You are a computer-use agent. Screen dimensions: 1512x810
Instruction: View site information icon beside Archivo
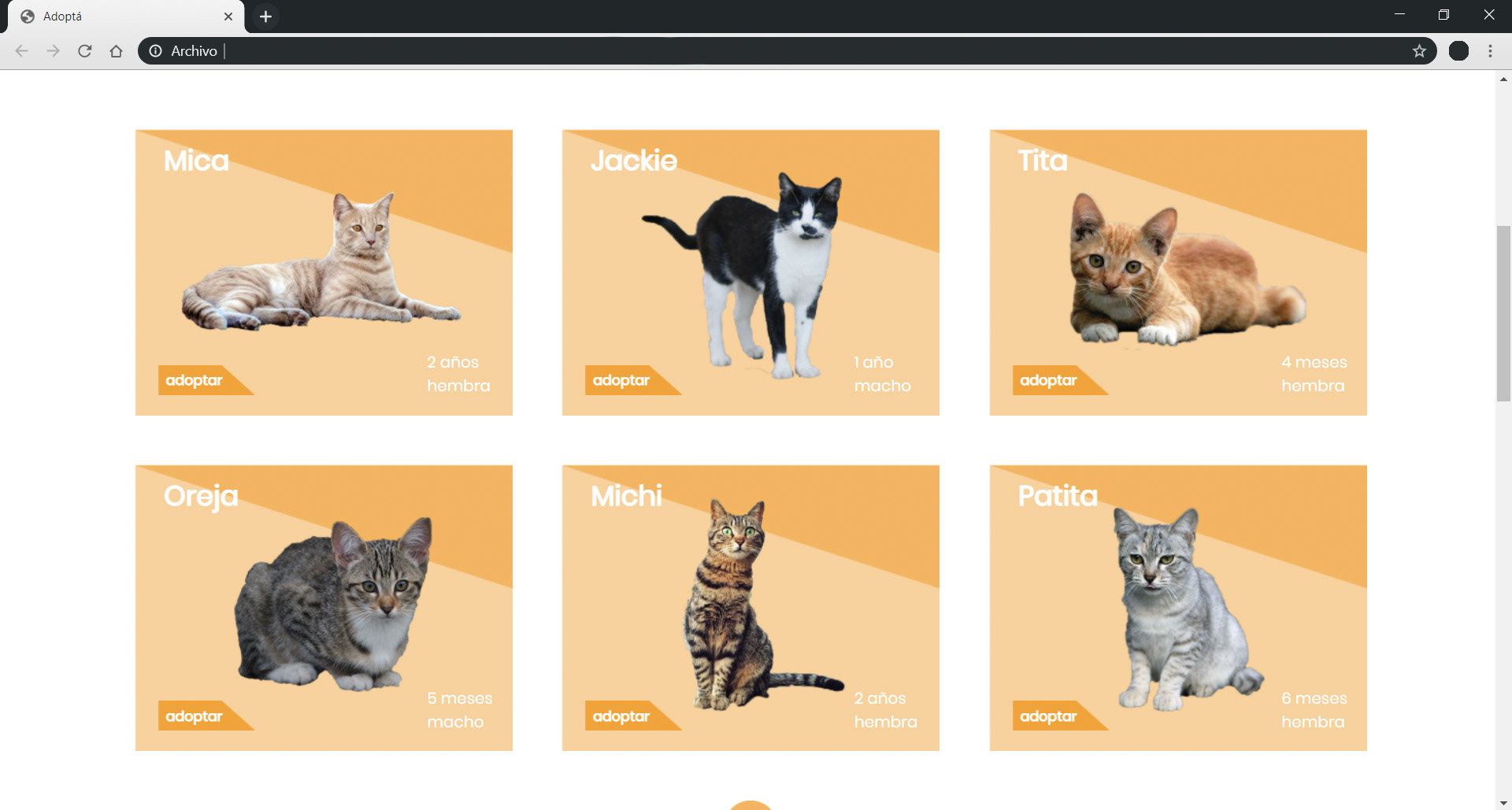[x=156, y=51]
